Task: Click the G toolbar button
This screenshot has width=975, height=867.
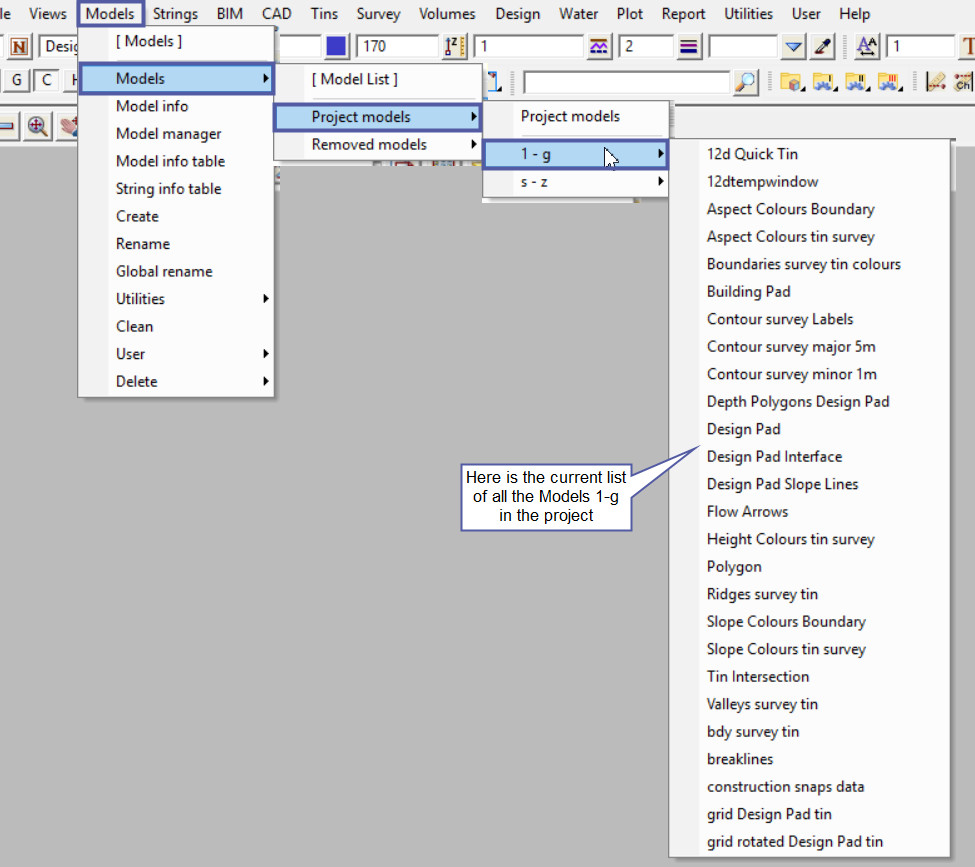Action: click(17, 80)
